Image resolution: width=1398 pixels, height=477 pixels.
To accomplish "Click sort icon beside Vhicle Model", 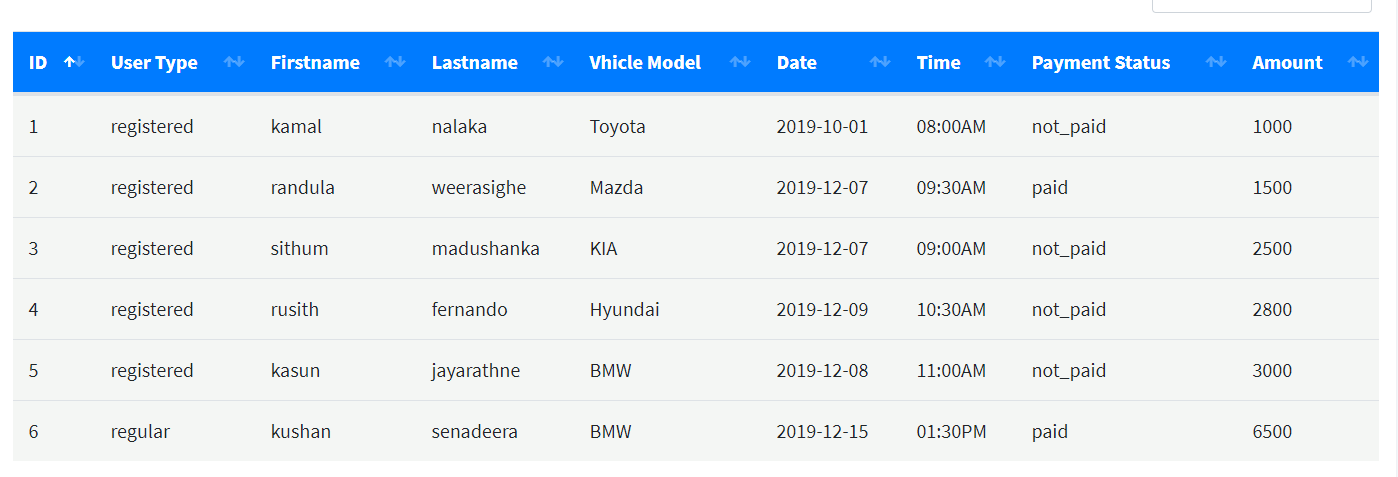I will click(x=741, y=62).
